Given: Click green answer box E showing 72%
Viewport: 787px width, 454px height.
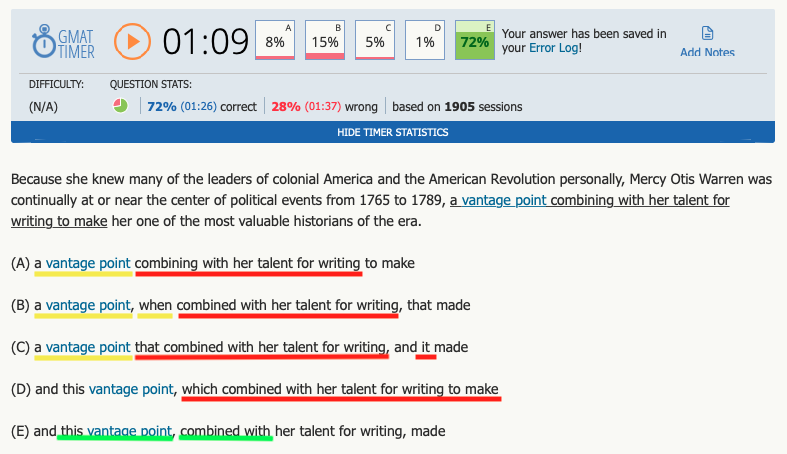Looking at the screenshot, I should click(474, 41).
